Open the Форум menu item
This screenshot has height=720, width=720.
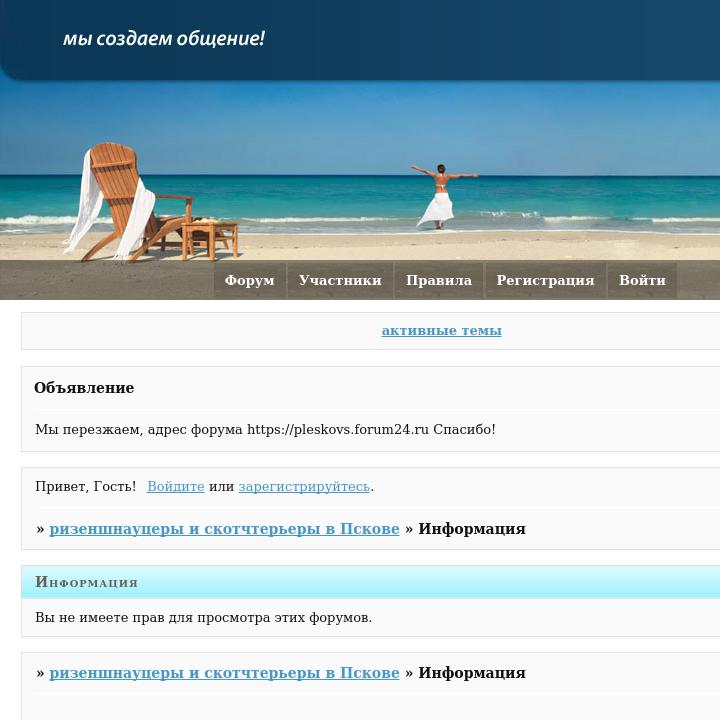click(x=250, y=280)
